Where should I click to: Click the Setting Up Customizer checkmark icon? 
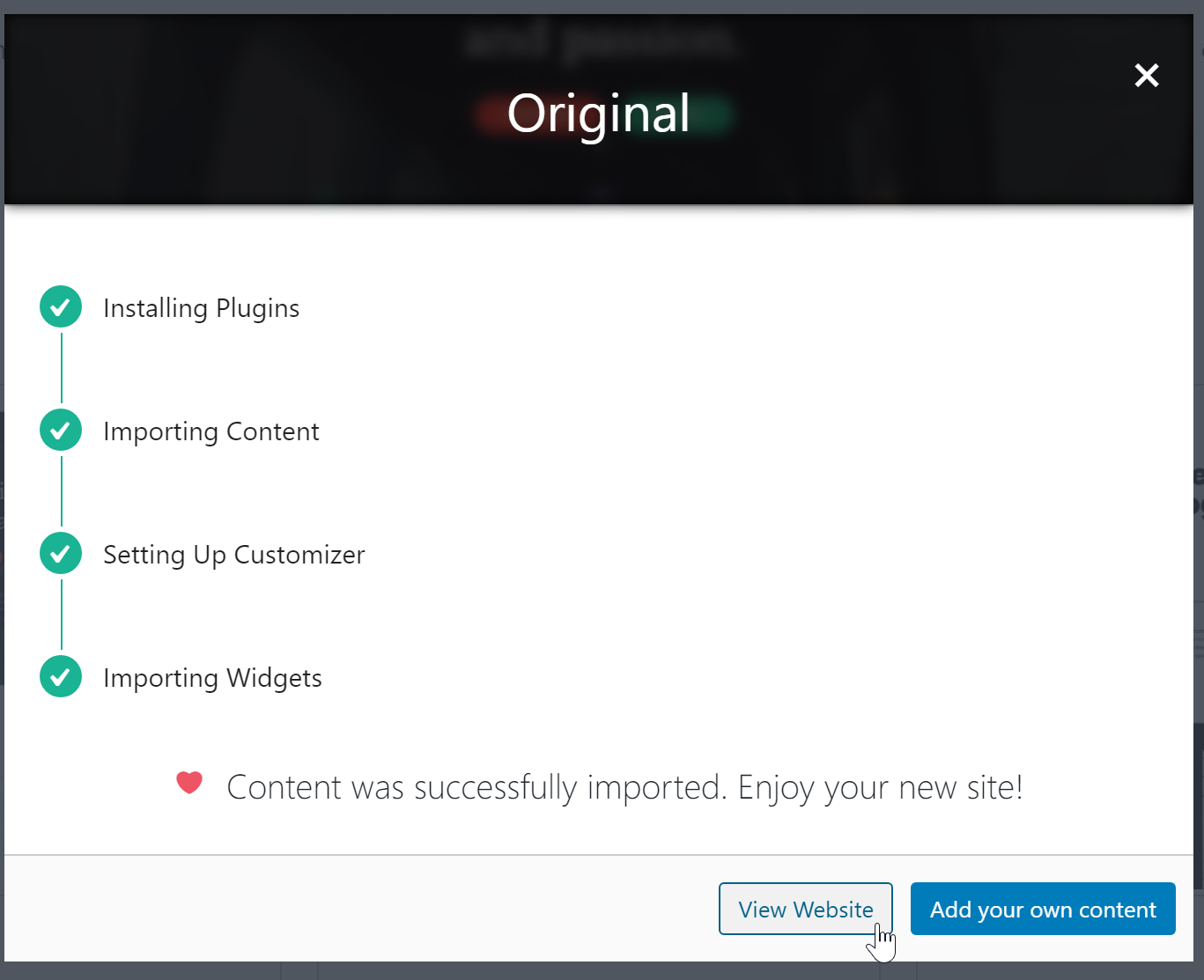coord(61,554)
